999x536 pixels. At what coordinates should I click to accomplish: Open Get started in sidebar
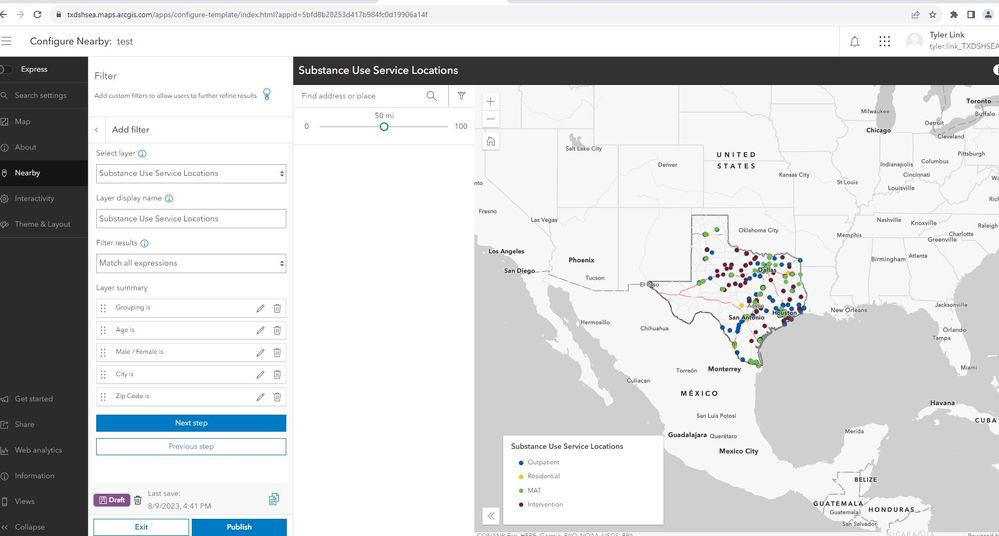coord(43,399)
